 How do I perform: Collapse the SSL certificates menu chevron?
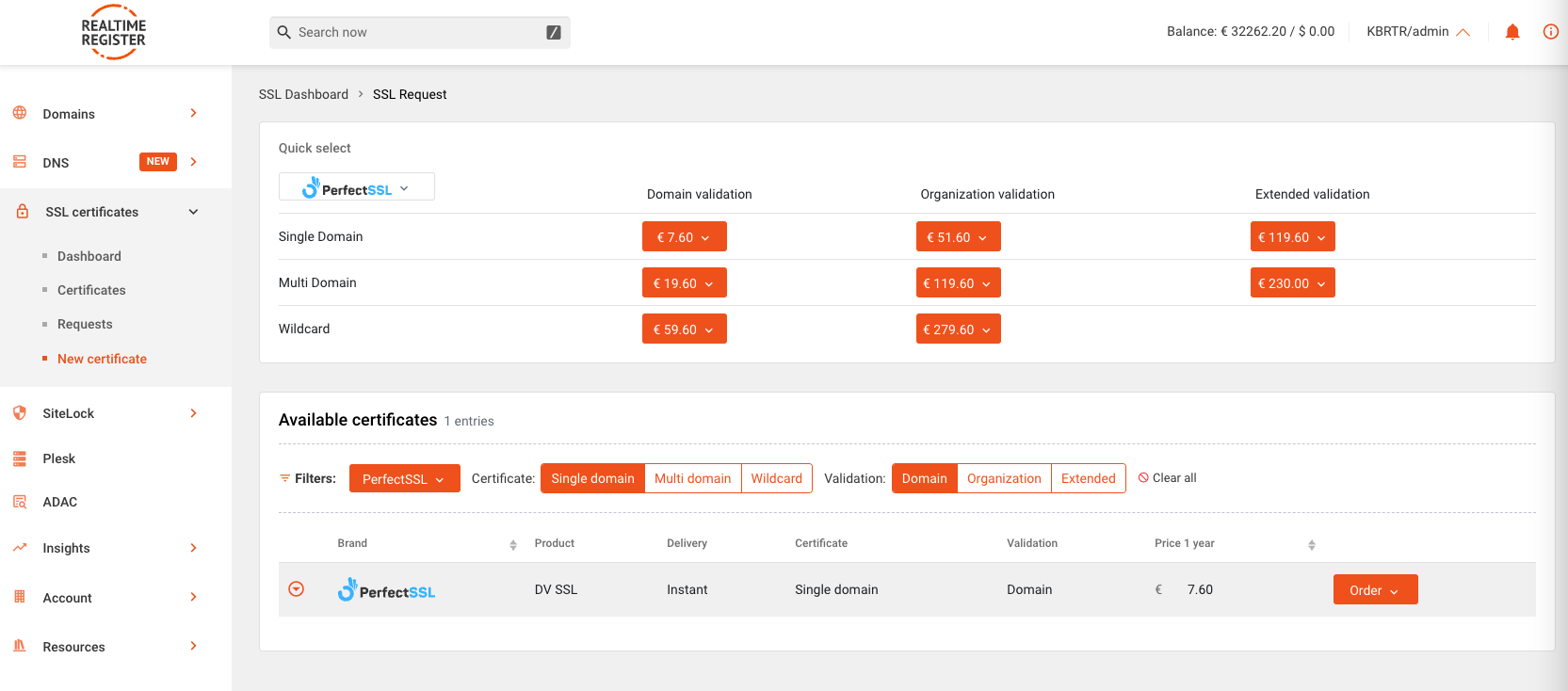point(193,212)
